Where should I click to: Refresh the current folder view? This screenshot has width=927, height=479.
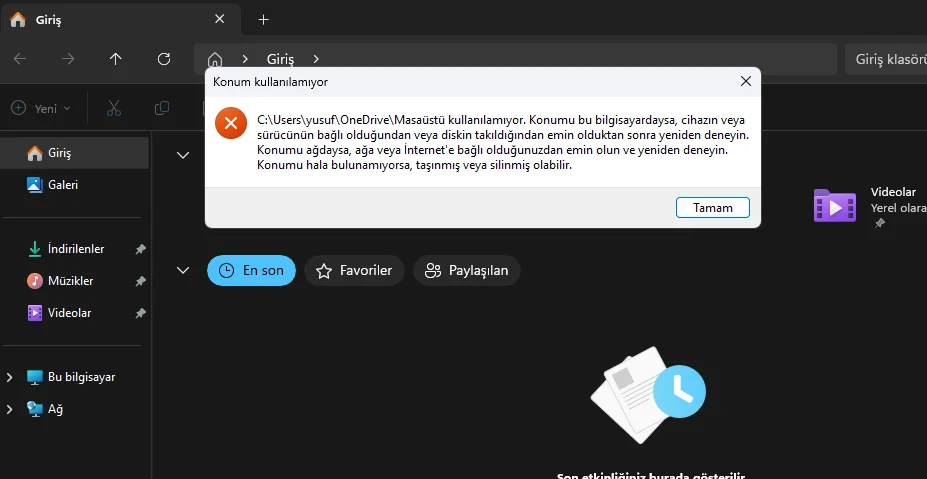pyautogui.click(x=164, y=59)
